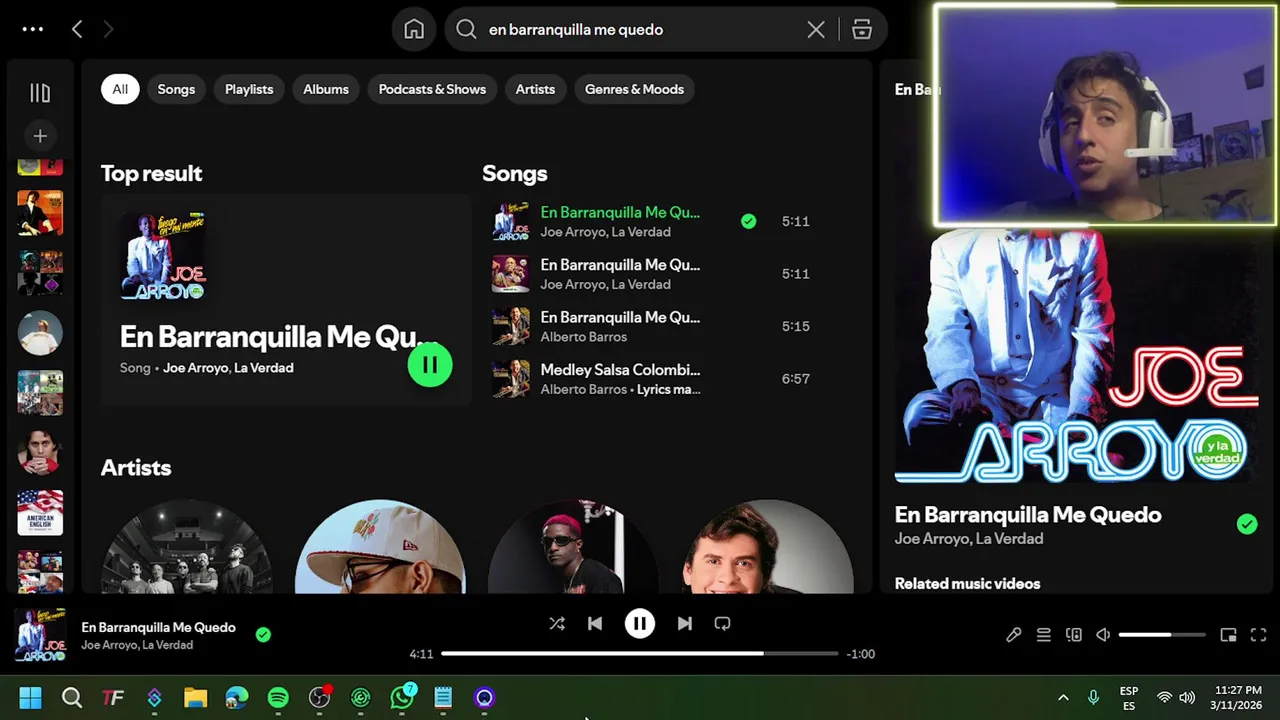Pause playback in the player bar
This screenshot has height=720, width=1280.
coord(639,623)
